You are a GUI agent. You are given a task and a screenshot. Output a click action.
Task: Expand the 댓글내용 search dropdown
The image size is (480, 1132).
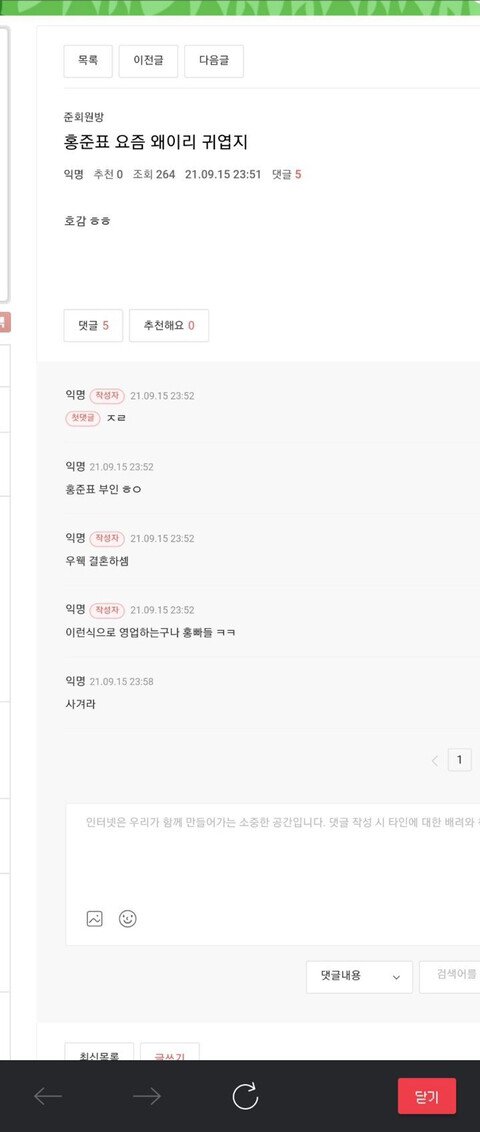(359, 977)
